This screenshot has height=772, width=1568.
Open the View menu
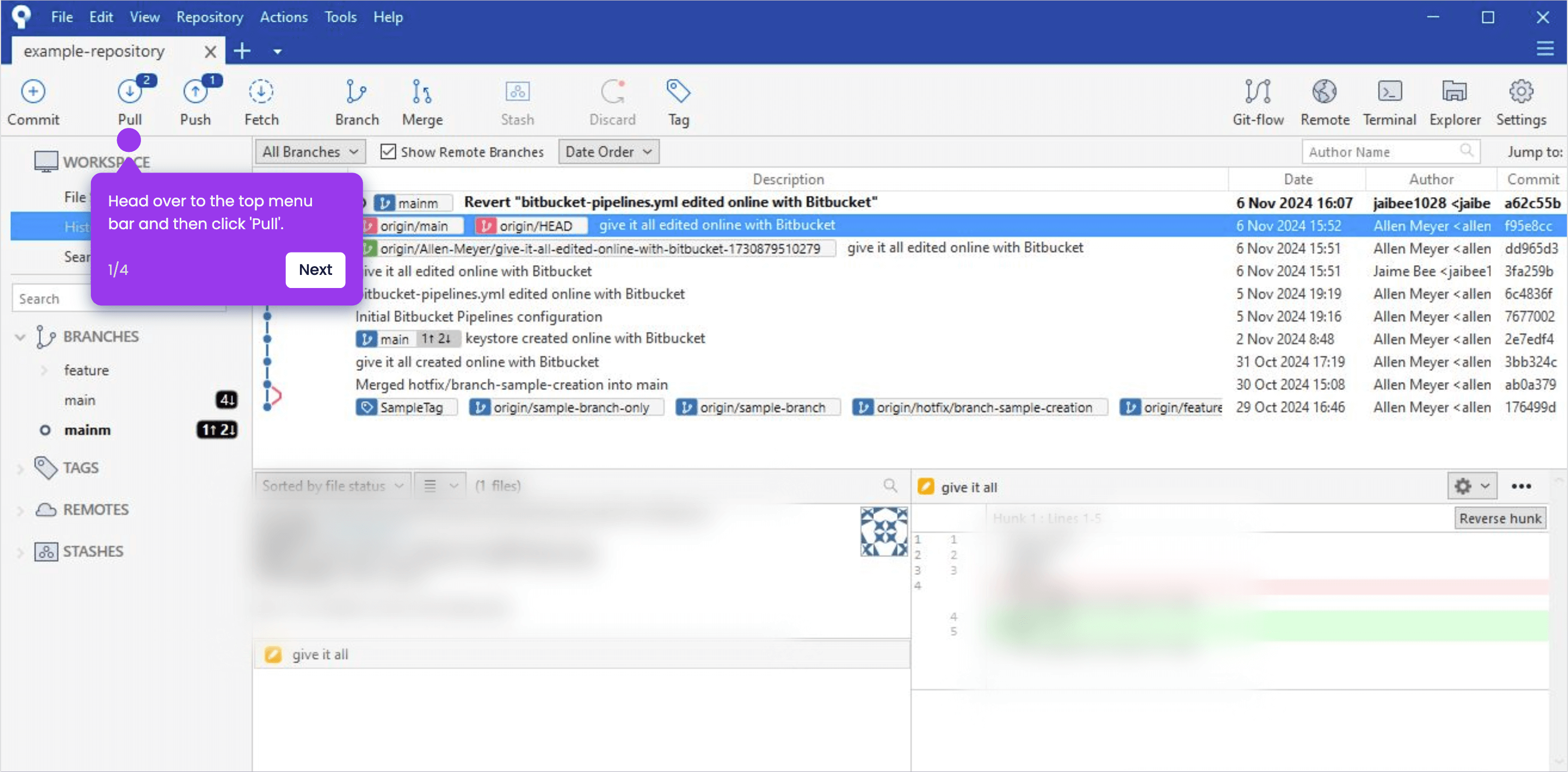coord(144,17)
